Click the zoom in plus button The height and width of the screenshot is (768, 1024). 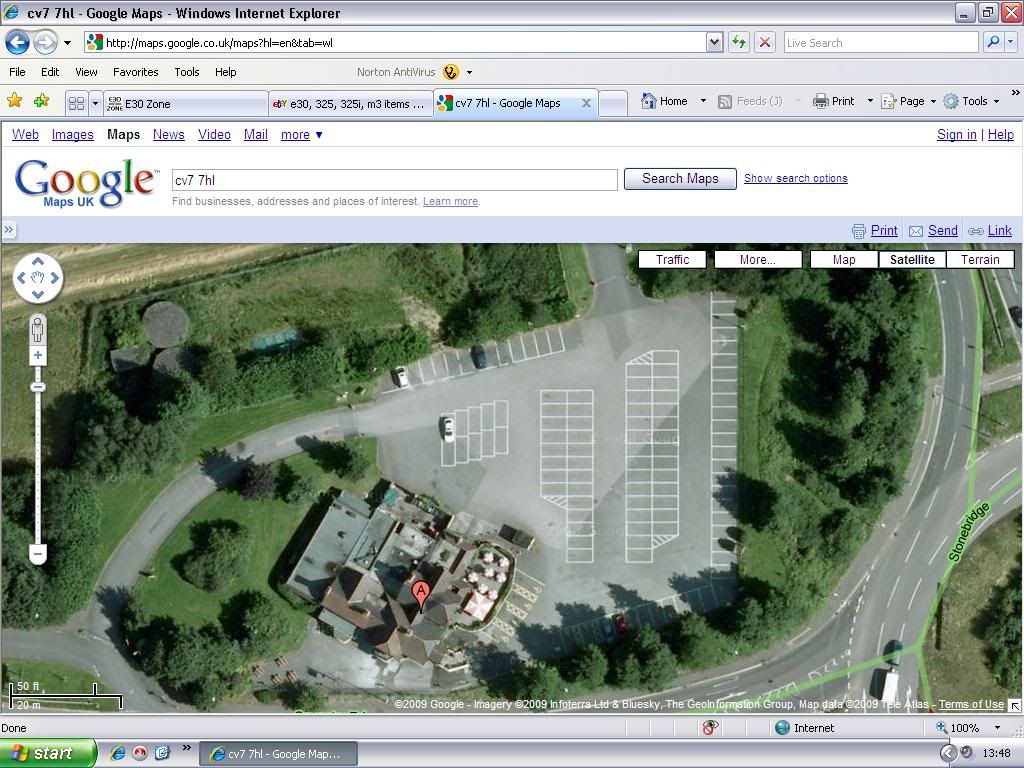[x=38, y=356]
